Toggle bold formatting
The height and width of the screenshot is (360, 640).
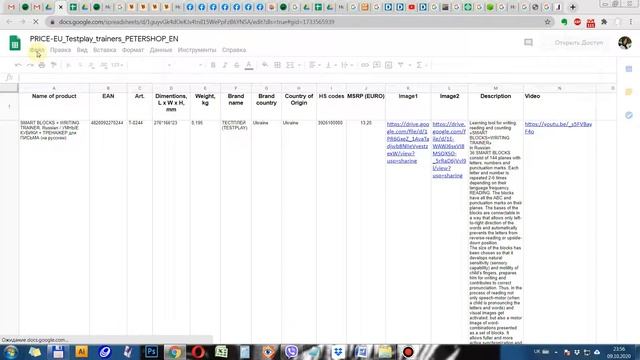point(213,65)
